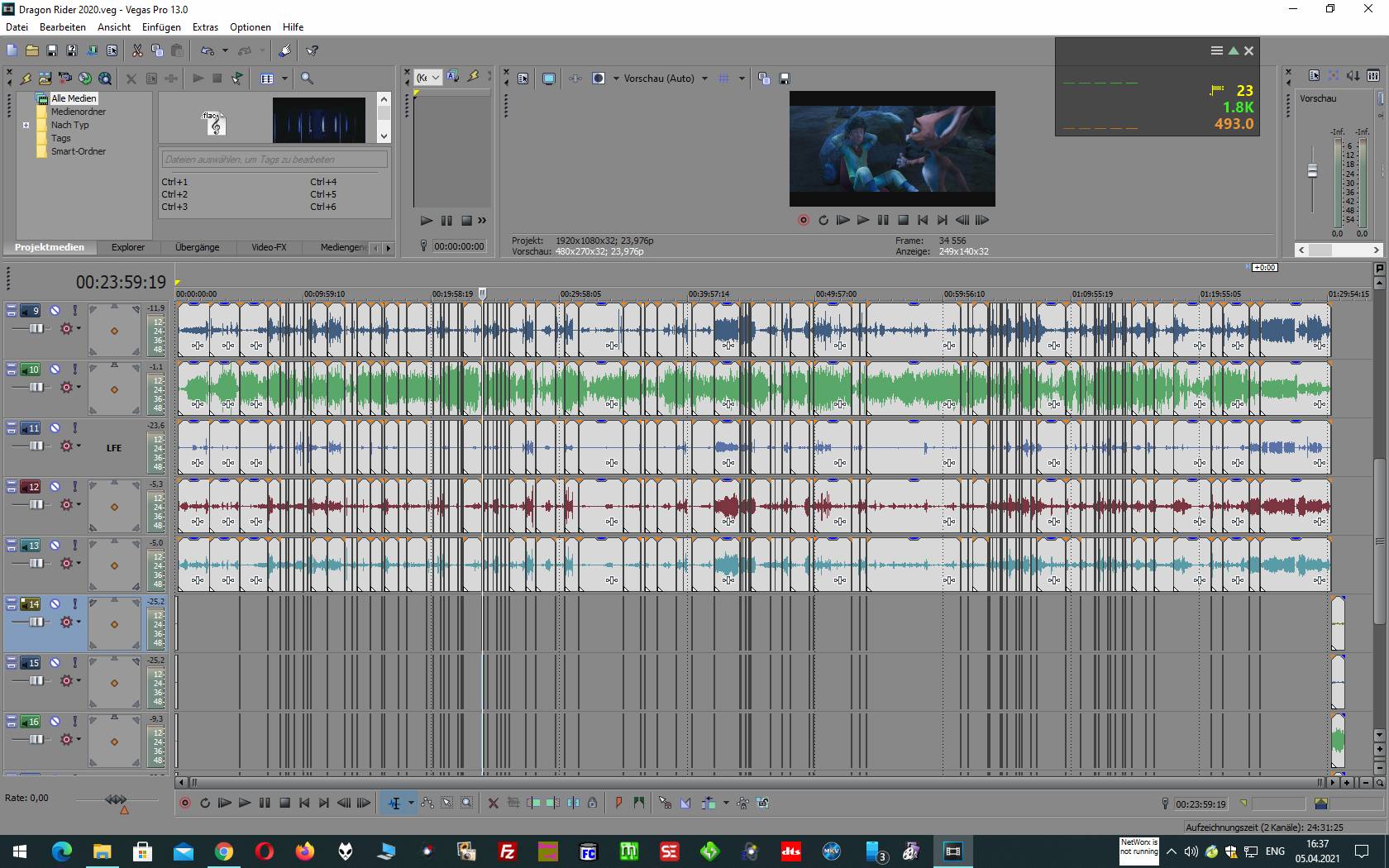Switch to the Explorer tab
Image resolution: width=1389 pixels, height=868 pixels.
pyautogui.click(x=128, y=247)
